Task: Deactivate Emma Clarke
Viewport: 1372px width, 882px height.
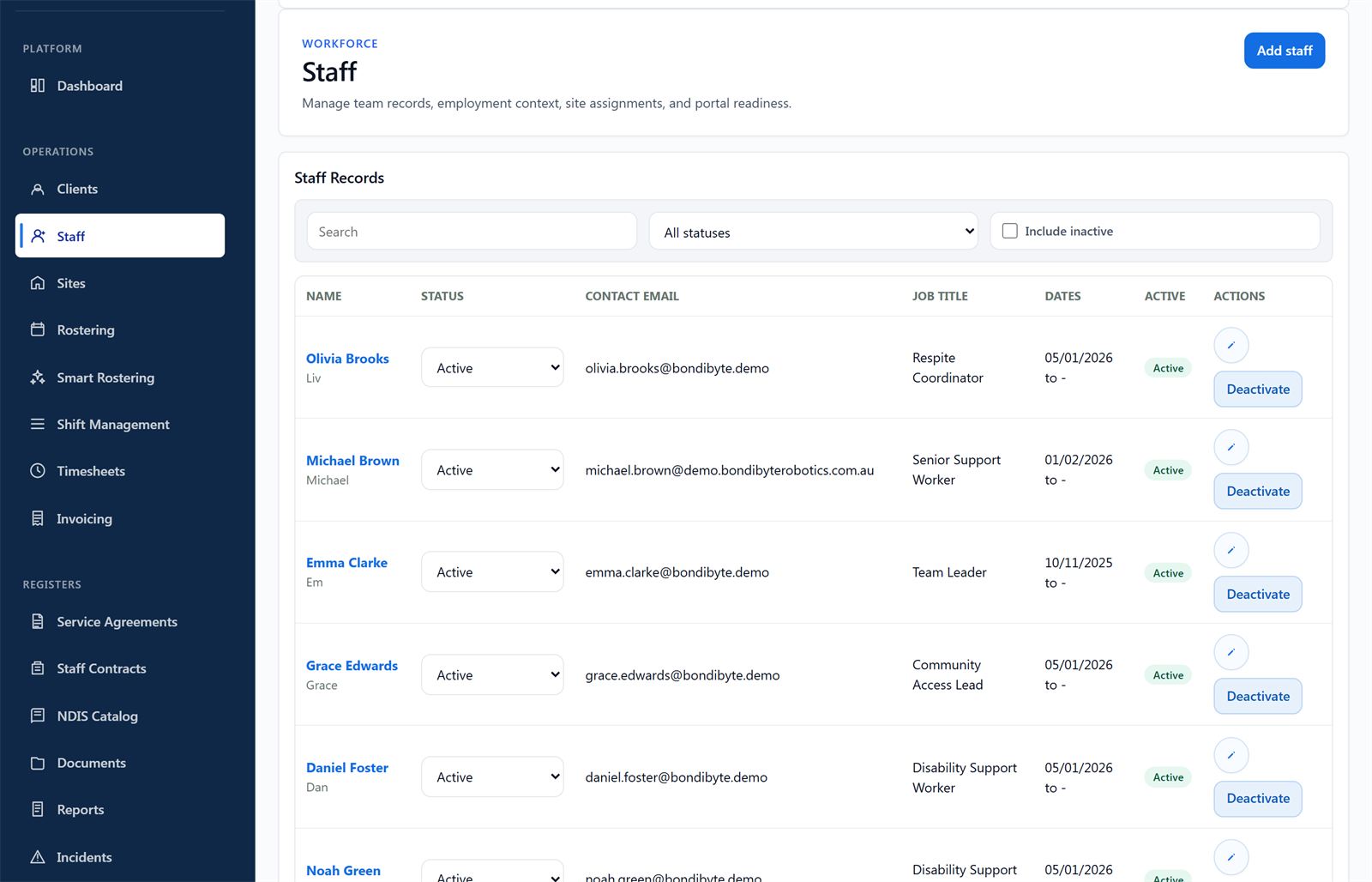Action: (x=1258, y=595)
